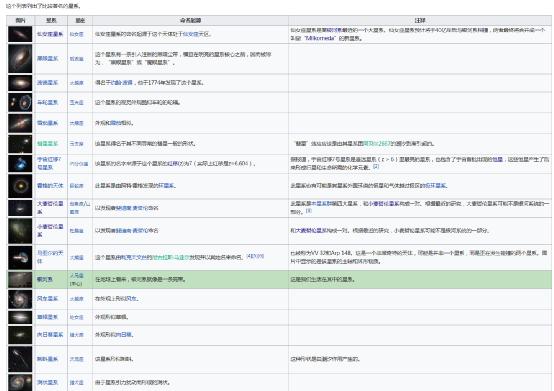Open the constellation link in the 霍格的天体 row
The width and height of the screenshot is (554, 391).
coord(76,186)
